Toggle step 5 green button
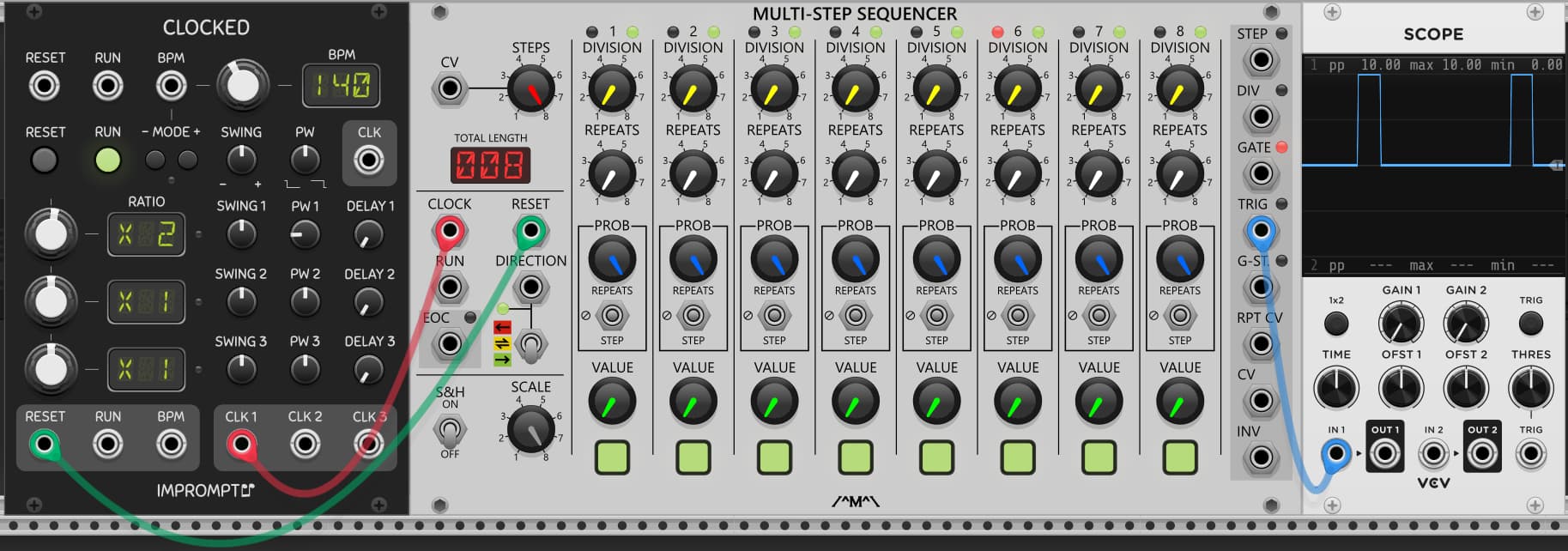Viewport: 1568px width, 551px height. (936, 457)
